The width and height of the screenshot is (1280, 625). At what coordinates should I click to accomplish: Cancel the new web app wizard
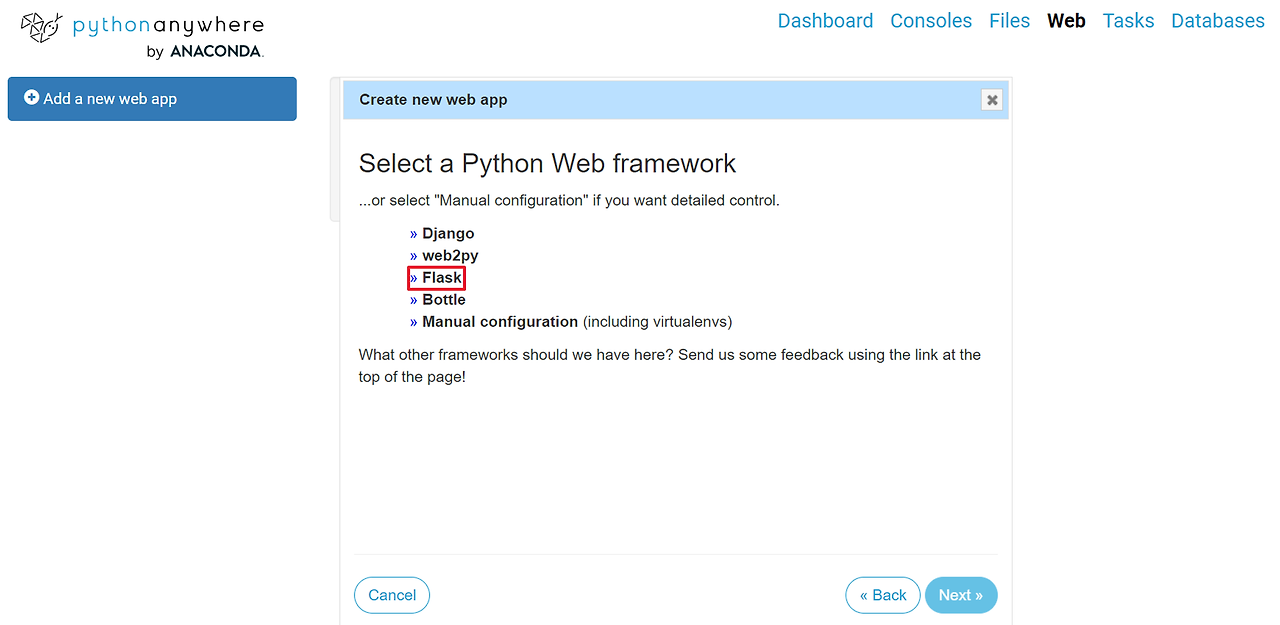click(392, 595)
